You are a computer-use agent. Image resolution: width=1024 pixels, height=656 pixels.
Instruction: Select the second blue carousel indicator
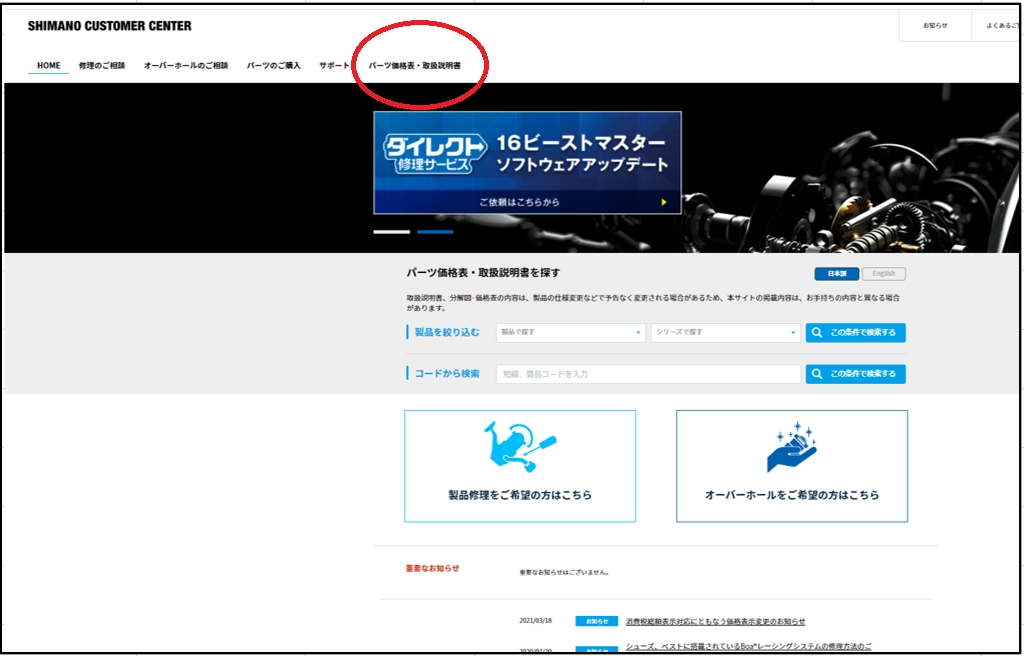pos(435,232)
